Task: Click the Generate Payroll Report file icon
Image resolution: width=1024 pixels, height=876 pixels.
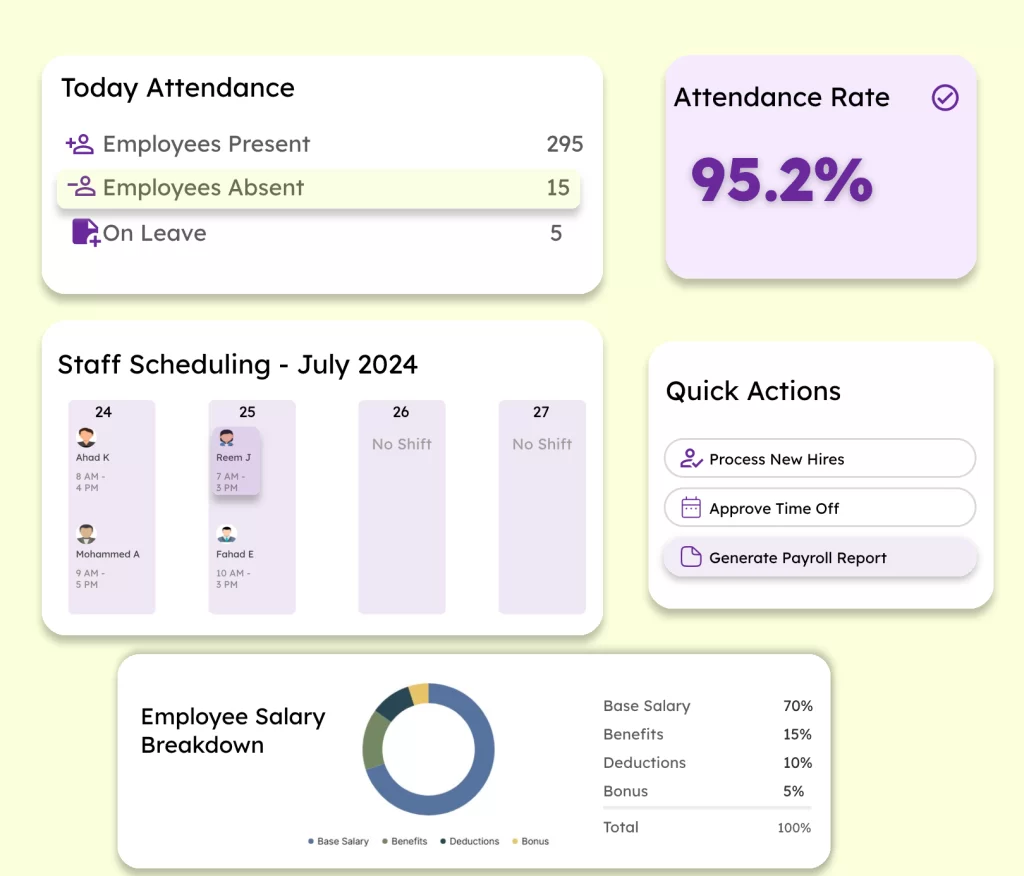Action: coord(690,557)
